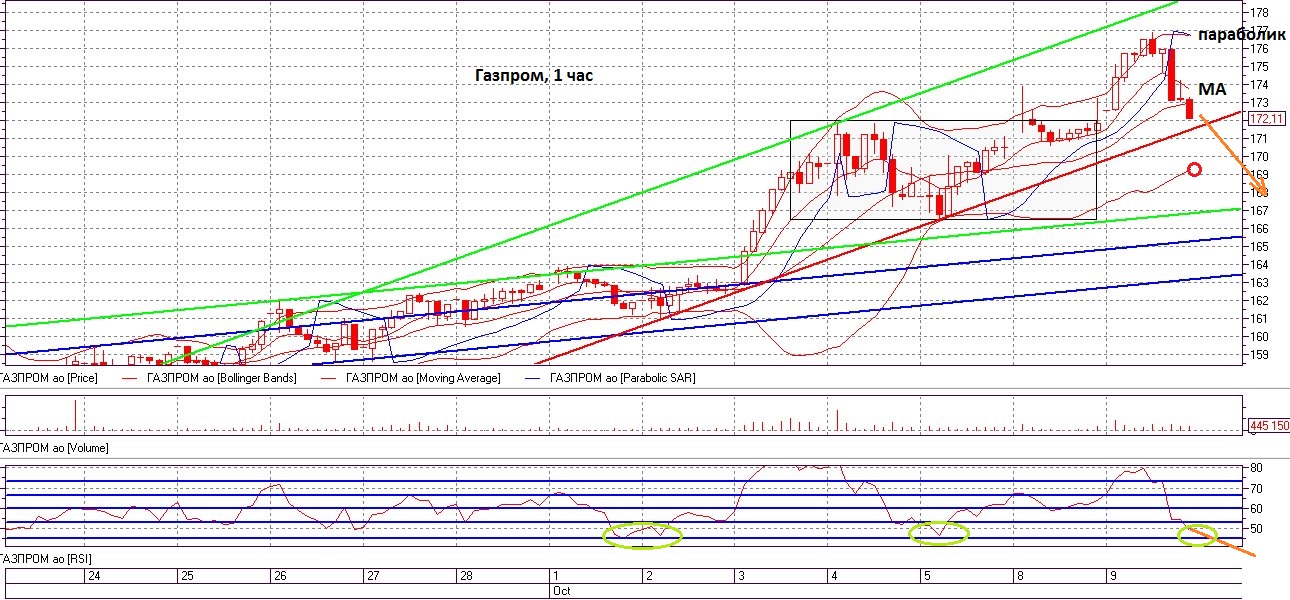The width and height of the screenshot is (1290, 600).
Task: Click the 163 price axis label
Action: point(1259,282)
